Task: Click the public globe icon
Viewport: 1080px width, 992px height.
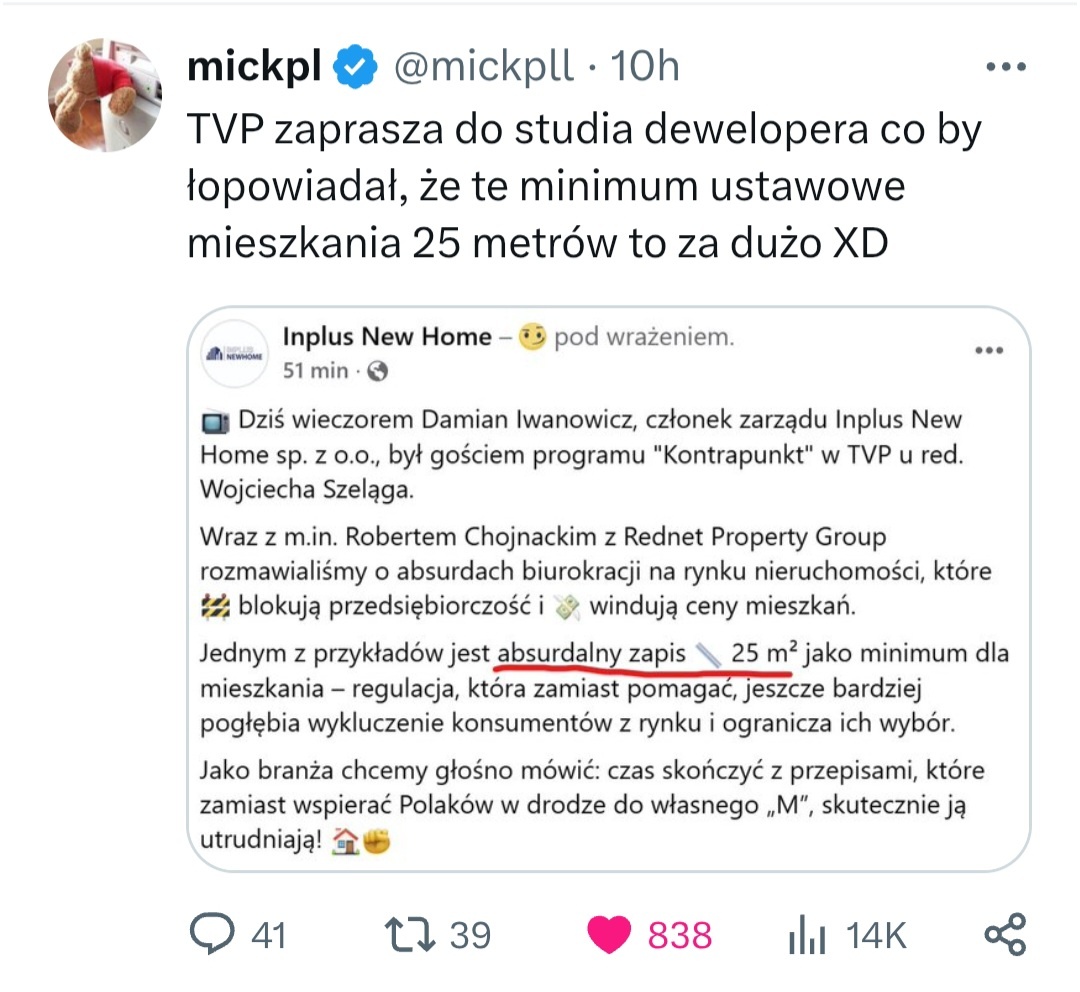Action: (378, 371)
